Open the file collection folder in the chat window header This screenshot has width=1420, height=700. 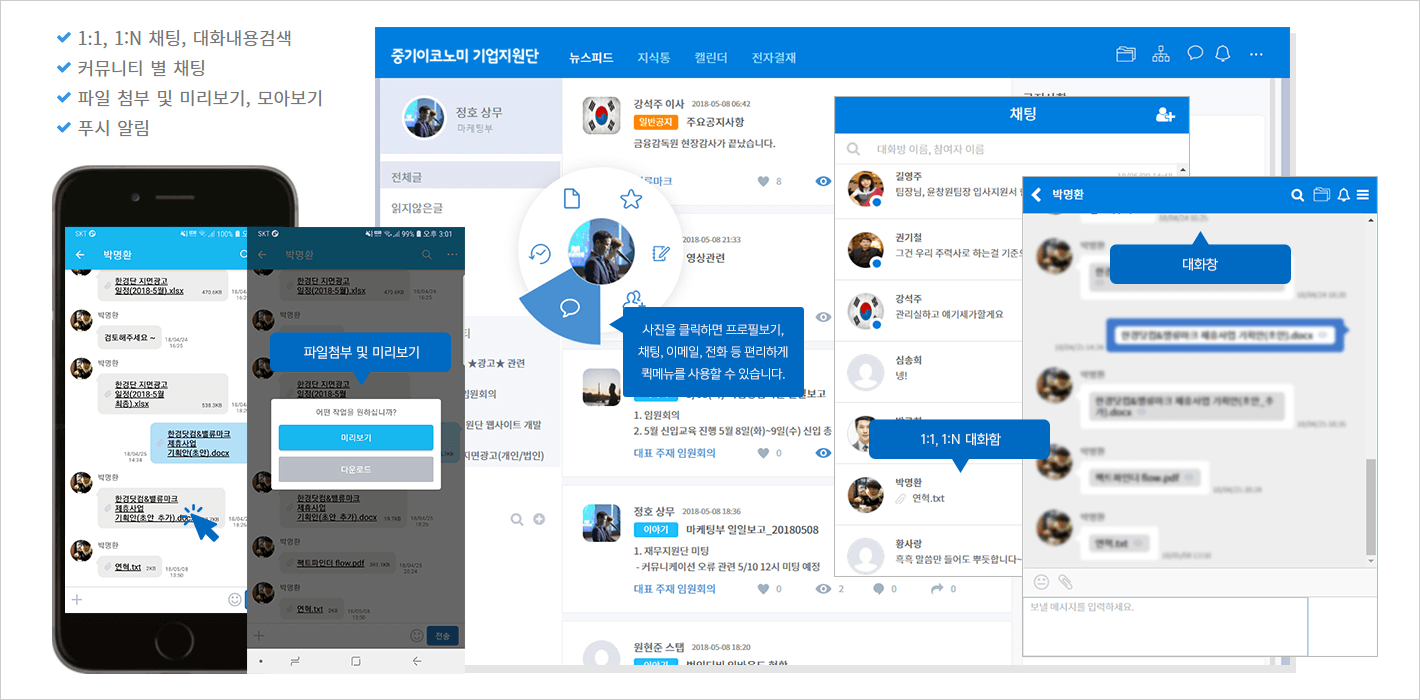click(x=1321, y=195)
